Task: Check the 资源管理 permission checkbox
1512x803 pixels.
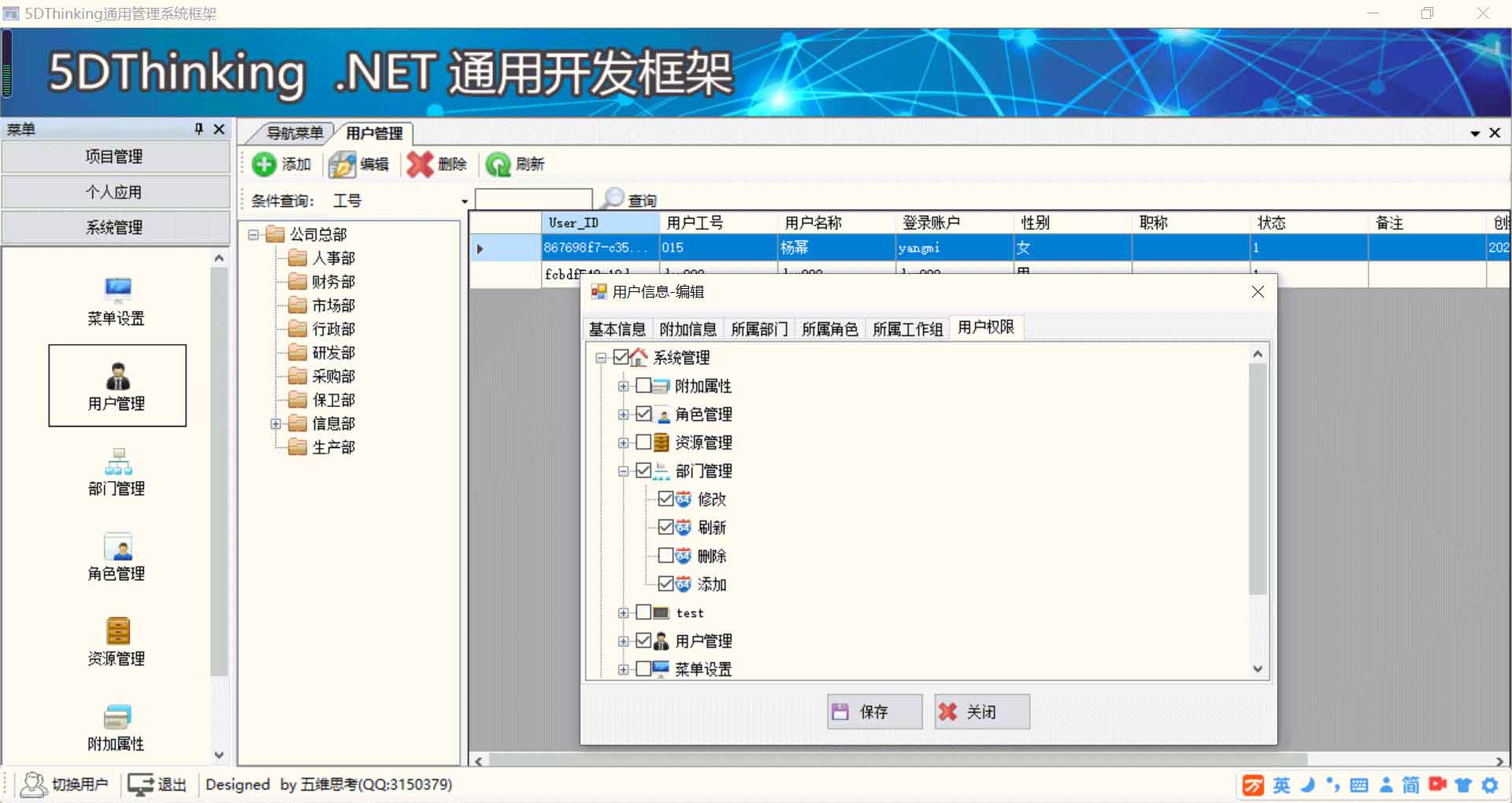Action: pos(643,442)
